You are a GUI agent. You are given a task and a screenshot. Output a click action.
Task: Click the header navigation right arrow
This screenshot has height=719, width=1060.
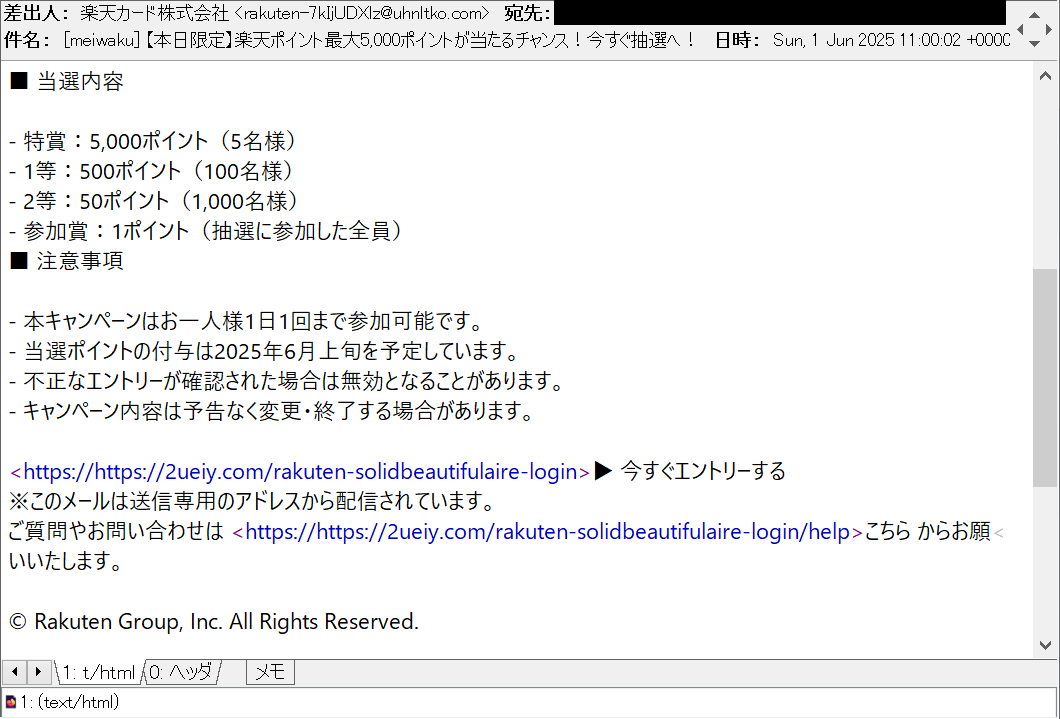coord(1049,29)
